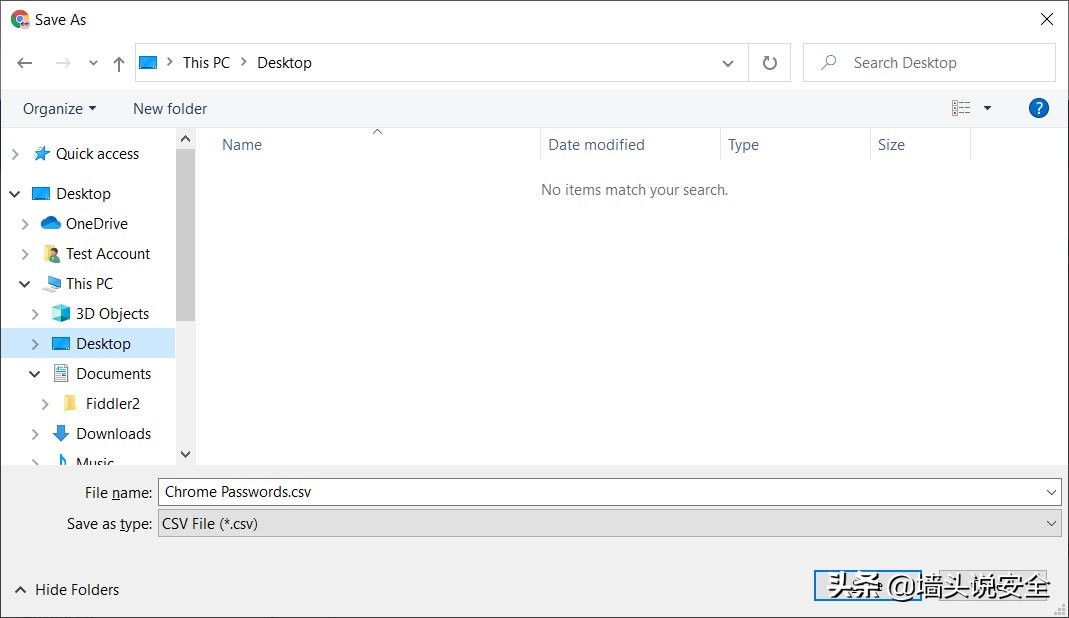The height and width of the screenshot is (618, 1069).
Task: Collapse This PC tree node
Action: [x=25, y=284]
